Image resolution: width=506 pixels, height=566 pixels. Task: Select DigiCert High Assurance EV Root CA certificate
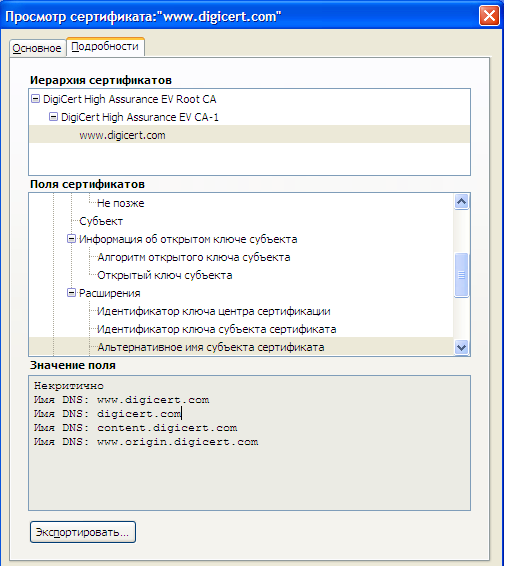(130, 99)
